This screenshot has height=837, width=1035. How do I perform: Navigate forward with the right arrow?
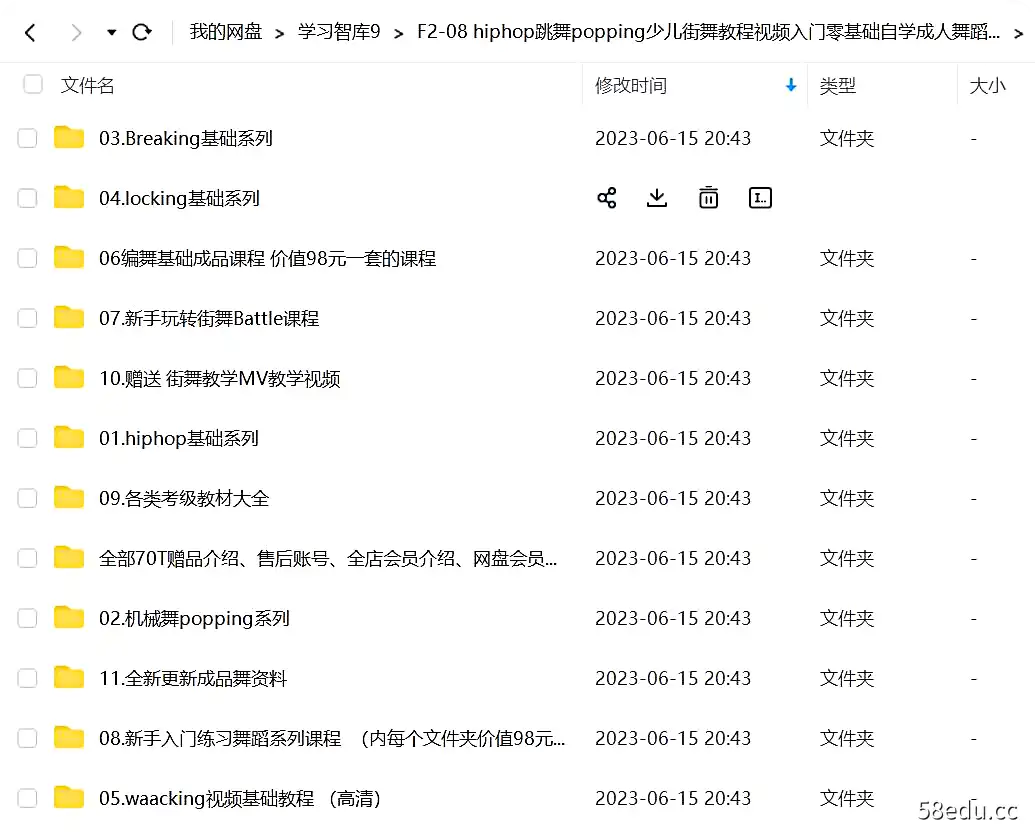pos(76,31)
